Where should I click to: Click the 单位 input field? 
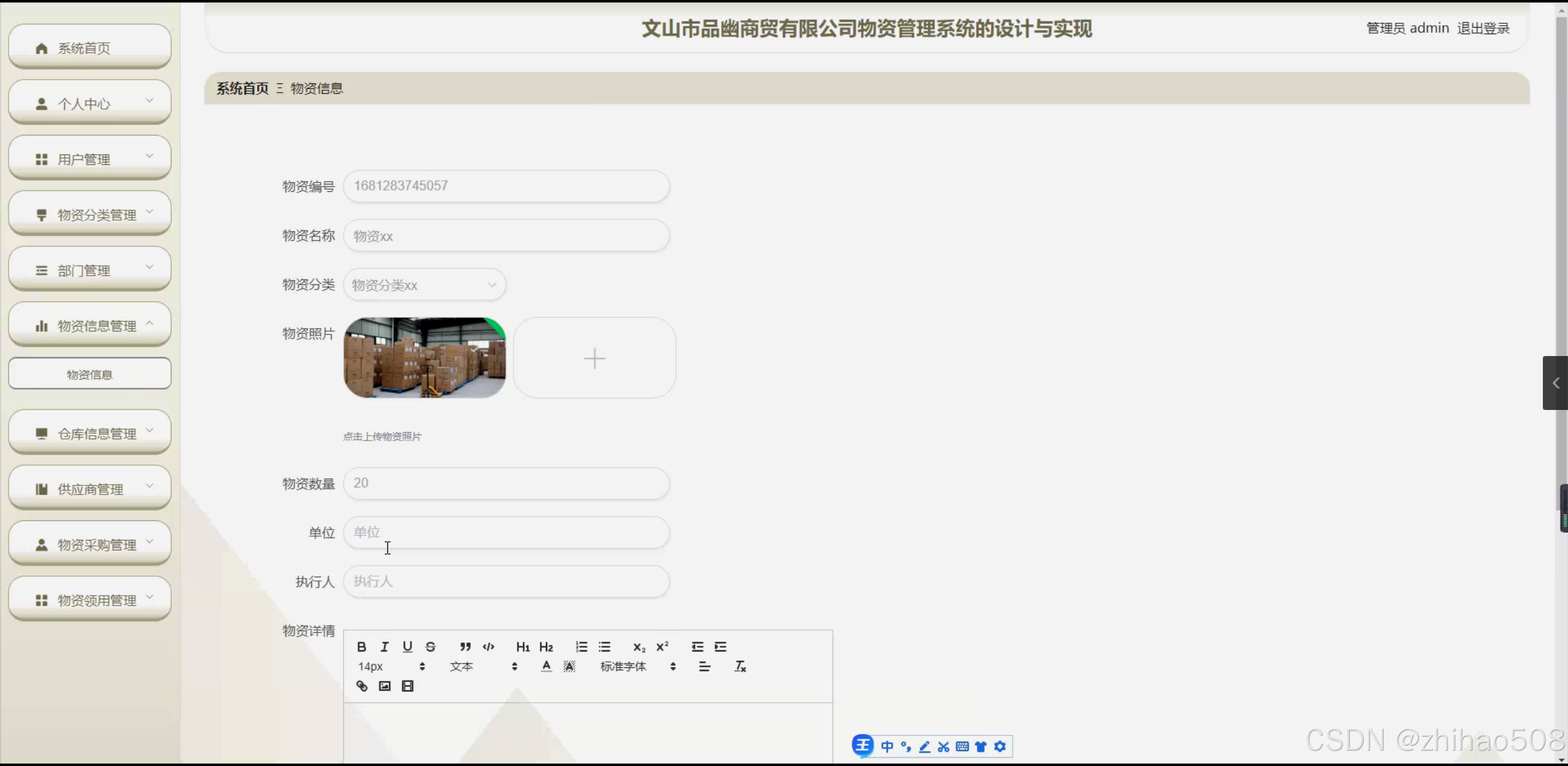506,532
